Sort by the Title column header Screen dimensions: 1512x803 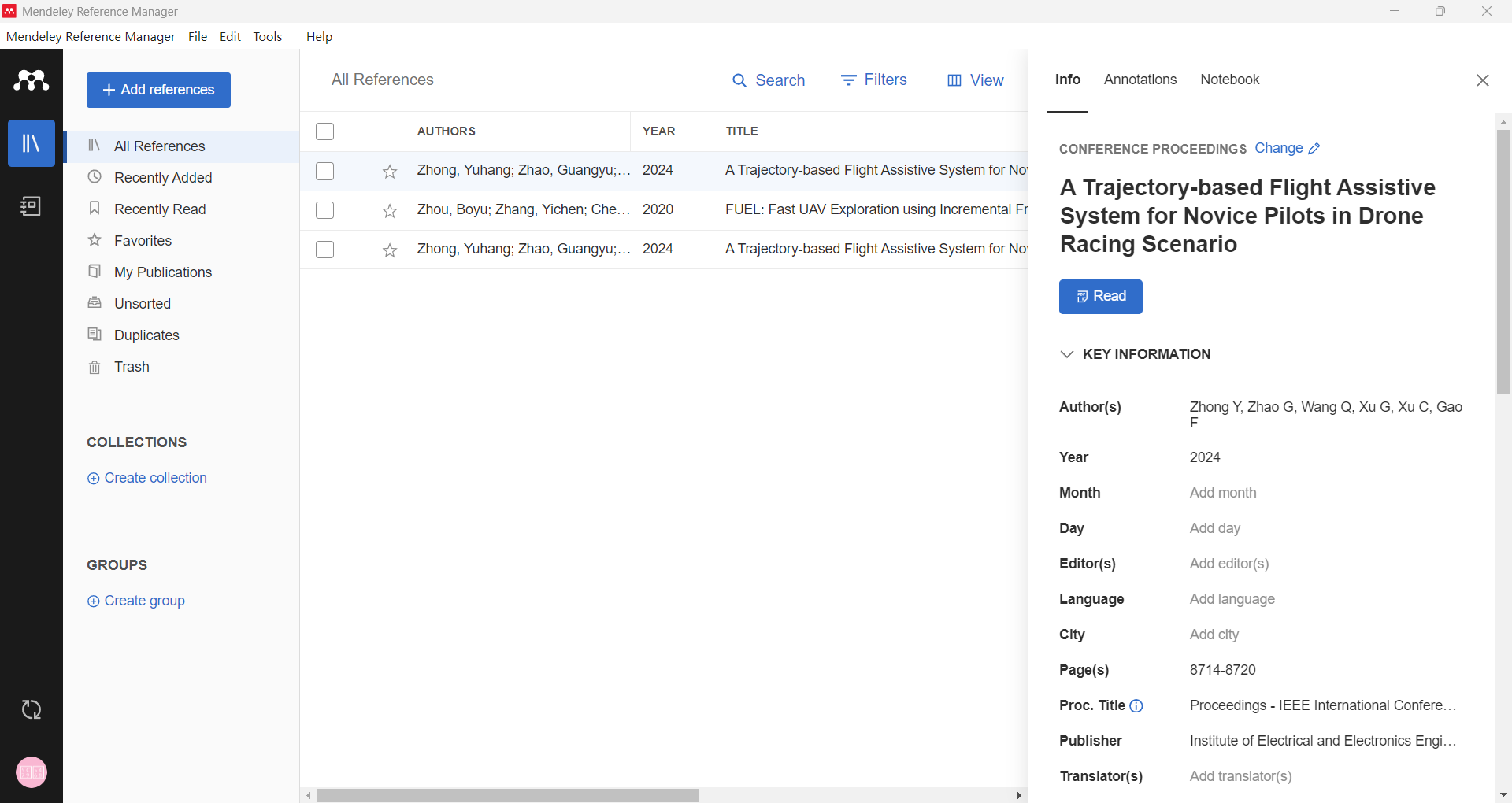point(742,131)
